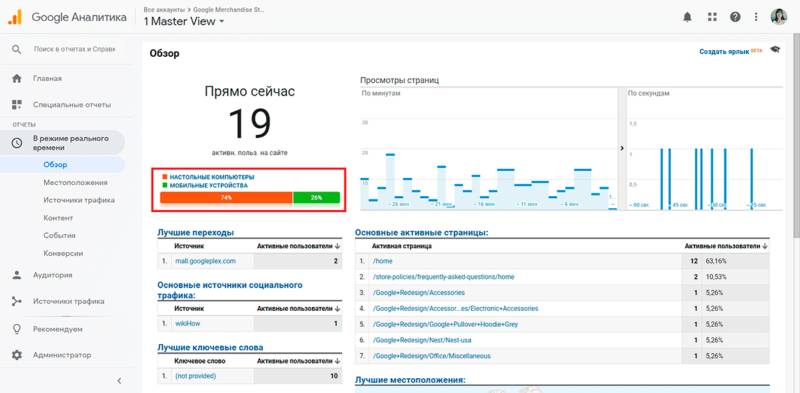Screen dimensions: 800x393
Task: Click the Лучшие ключевые слова heading
Action: point(210,347)
